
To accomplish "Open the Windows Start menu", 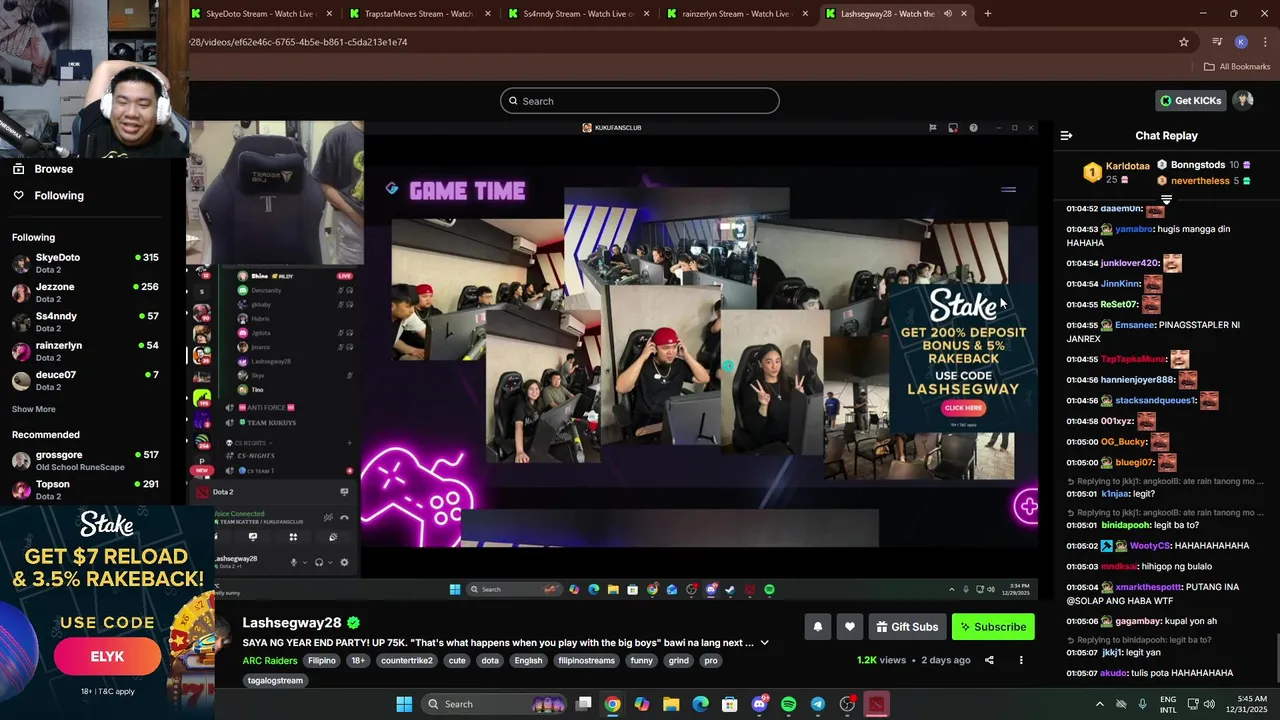I will tap(404, 704).
